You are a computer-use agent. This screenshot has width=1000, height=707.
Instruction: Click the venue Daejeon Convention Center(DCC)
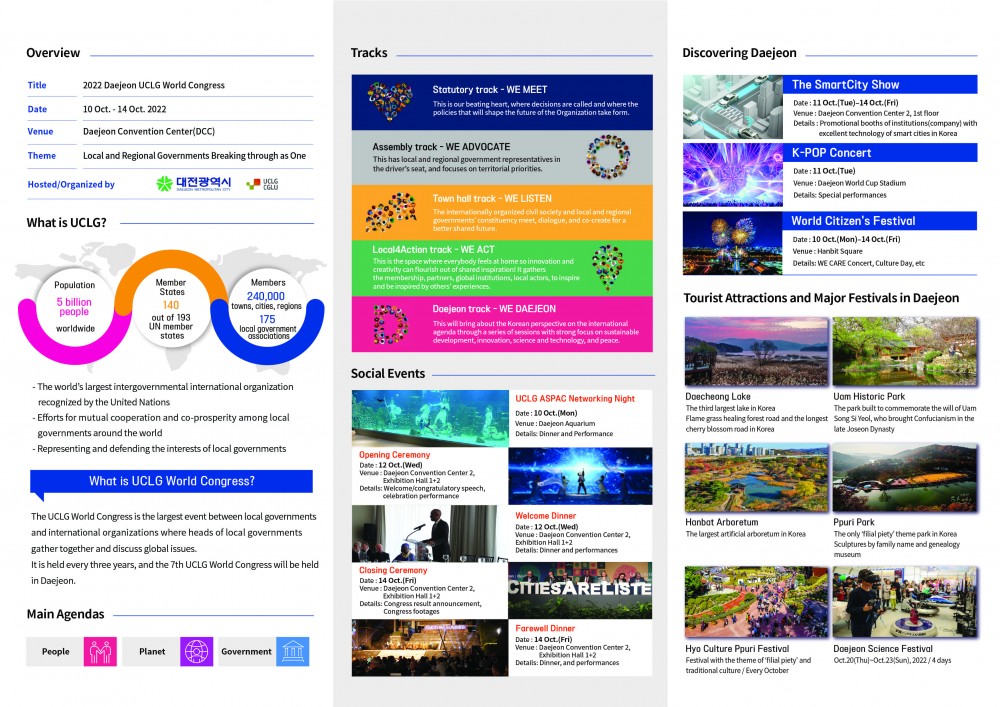[x=149, y=131]
